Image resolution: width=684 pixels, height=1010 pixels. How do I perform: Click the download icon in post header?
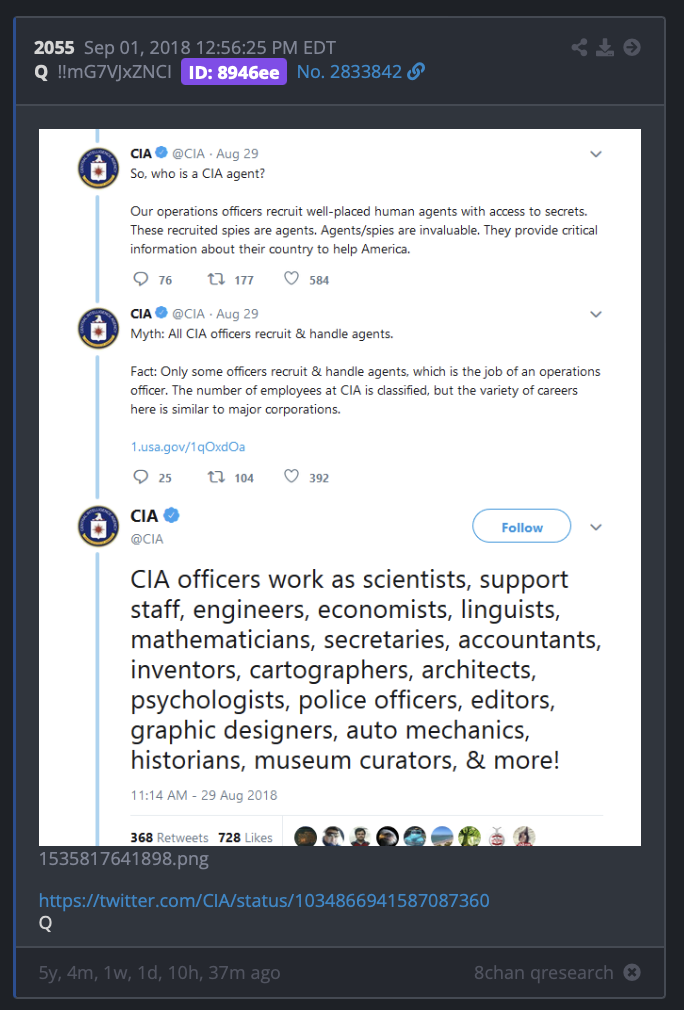coord(605,48)
